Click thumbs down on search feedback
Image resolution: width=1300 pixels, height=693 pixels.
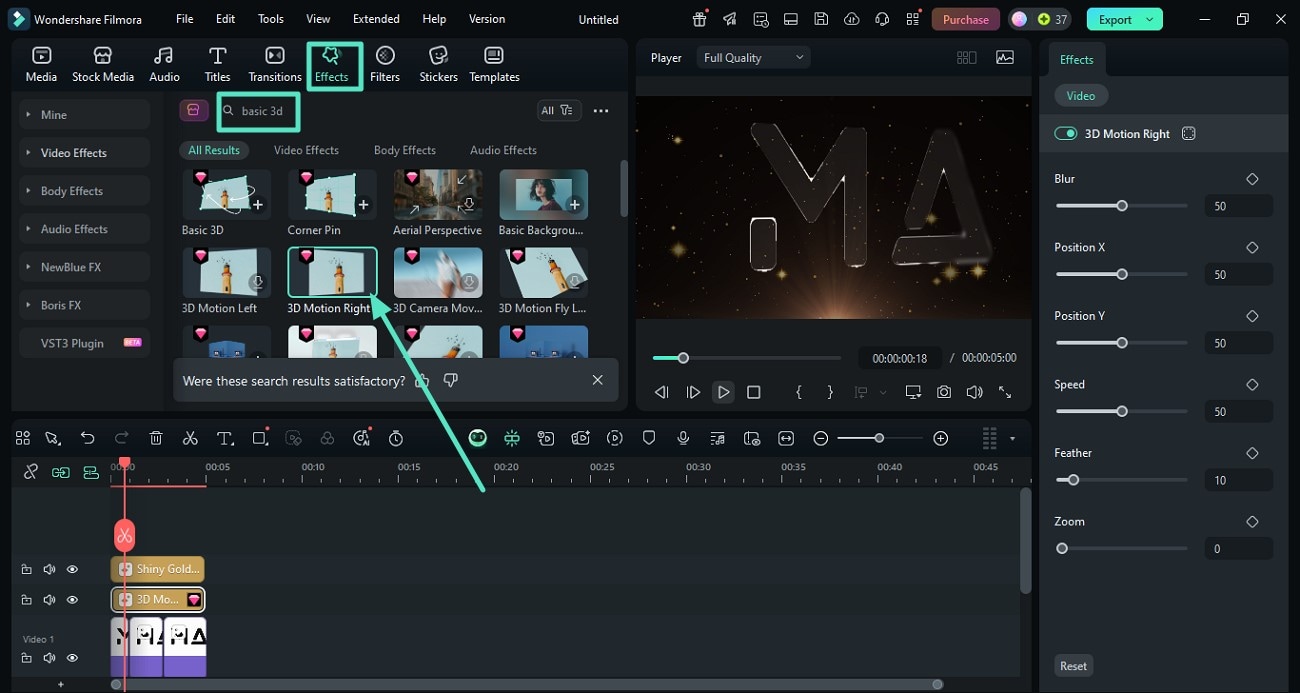(451, 381)
